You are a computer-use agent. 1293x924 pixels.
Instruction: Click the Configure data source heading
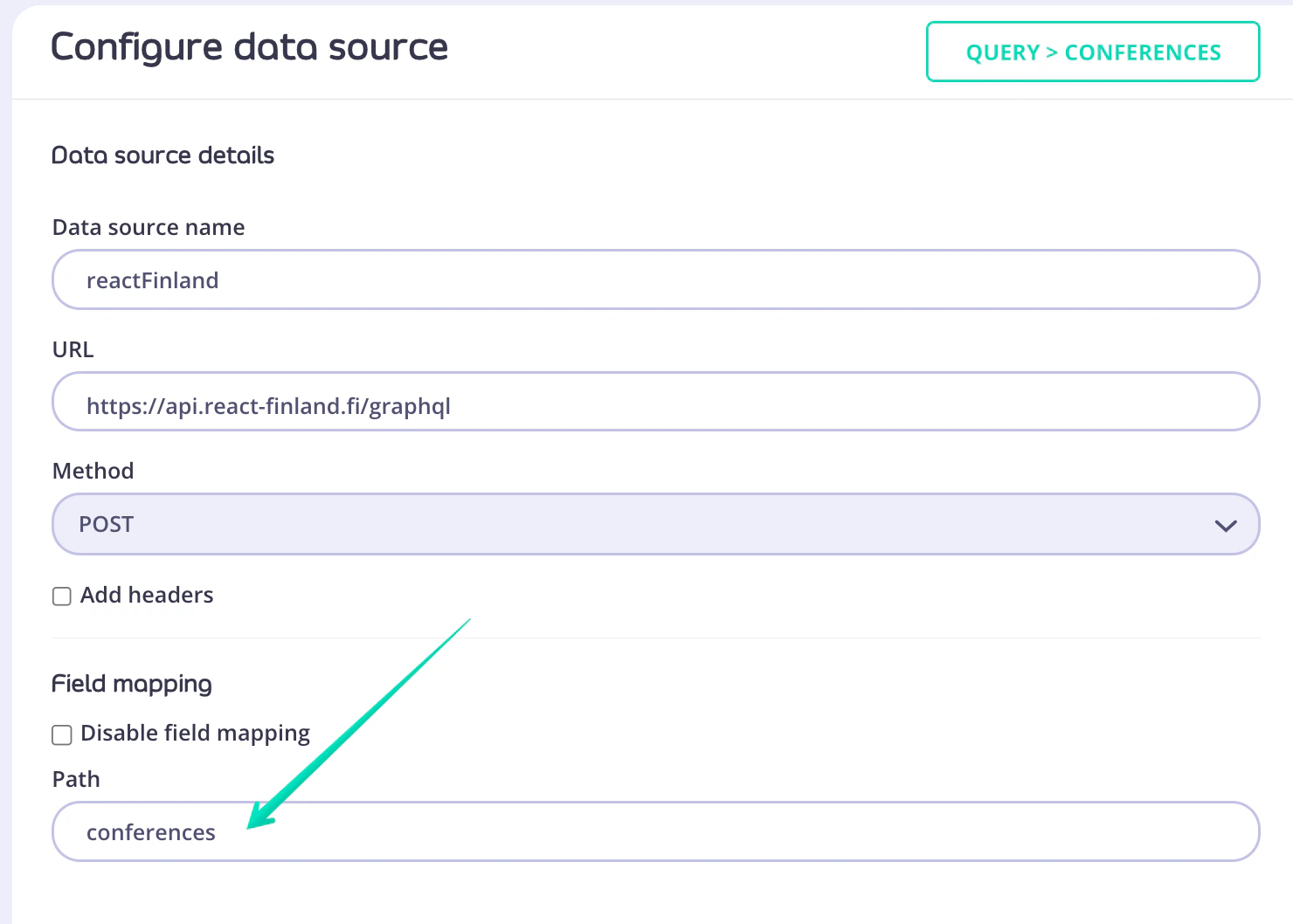[249, 47]
